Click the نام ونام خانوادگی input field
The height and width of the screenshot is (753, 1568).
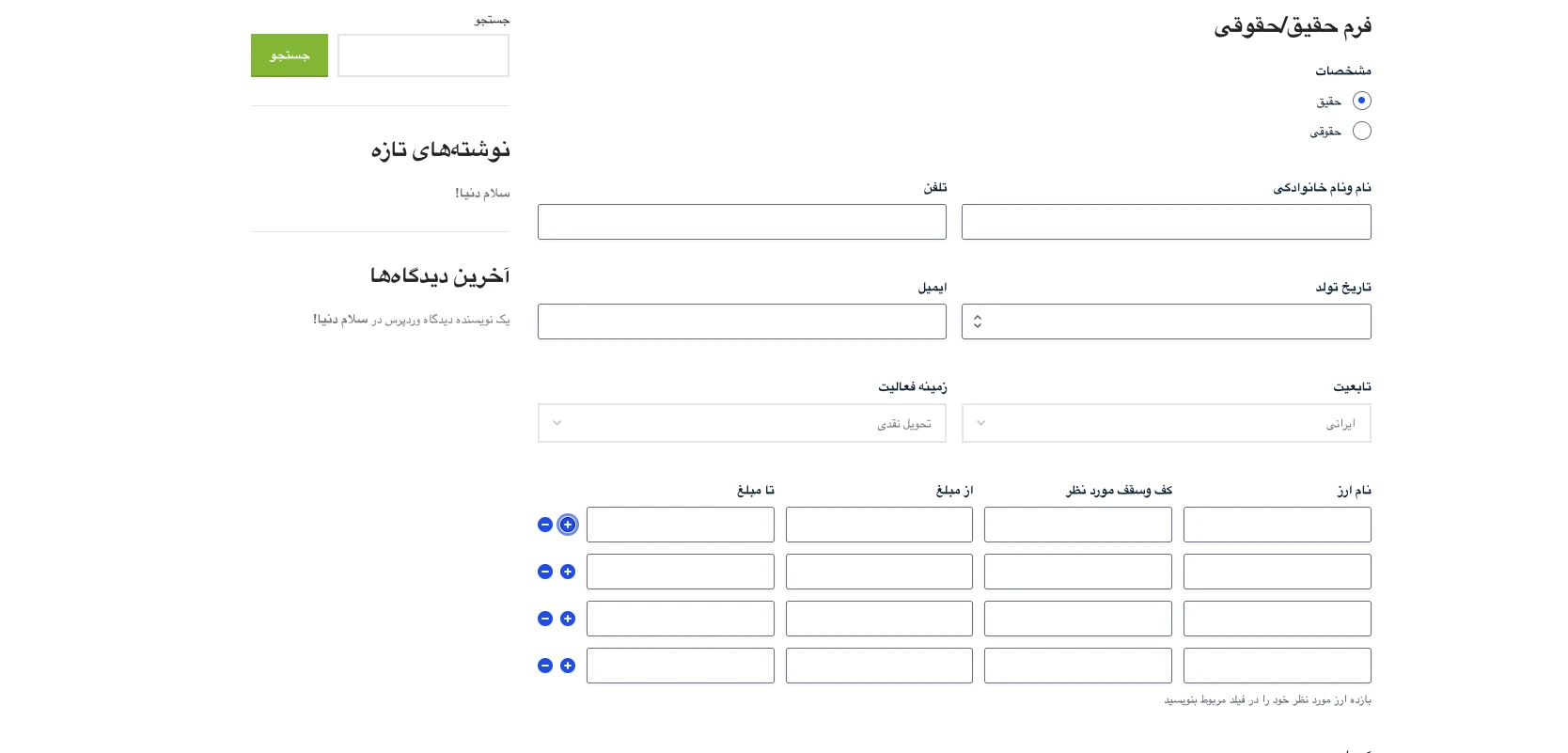[1166, 222]
